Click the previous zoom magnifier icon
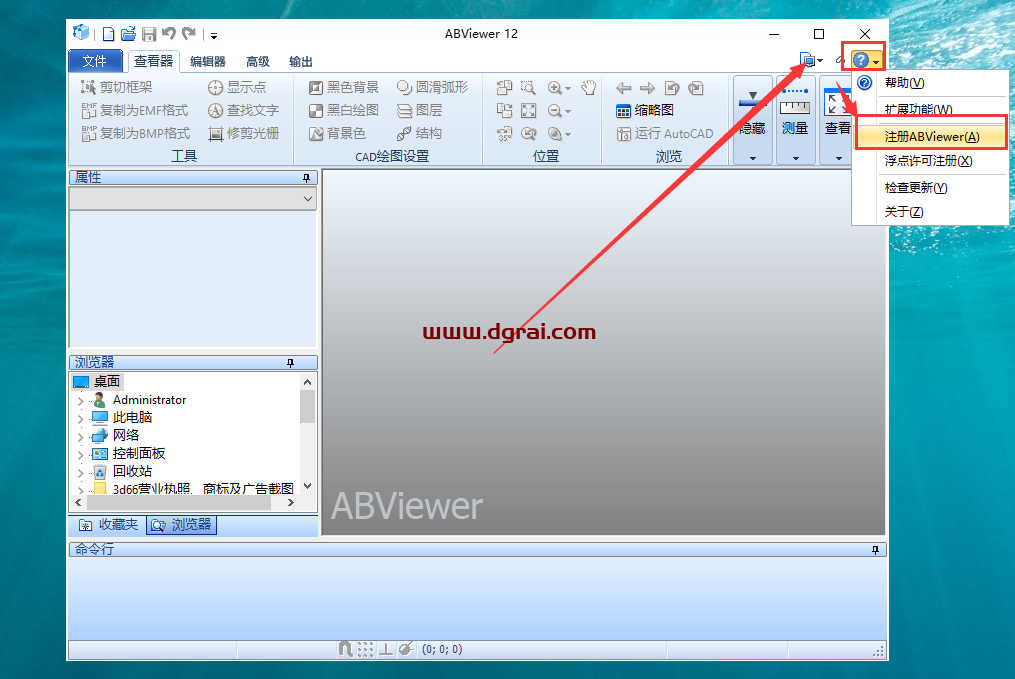This screenshot has height=679, width=1015. 528,134
